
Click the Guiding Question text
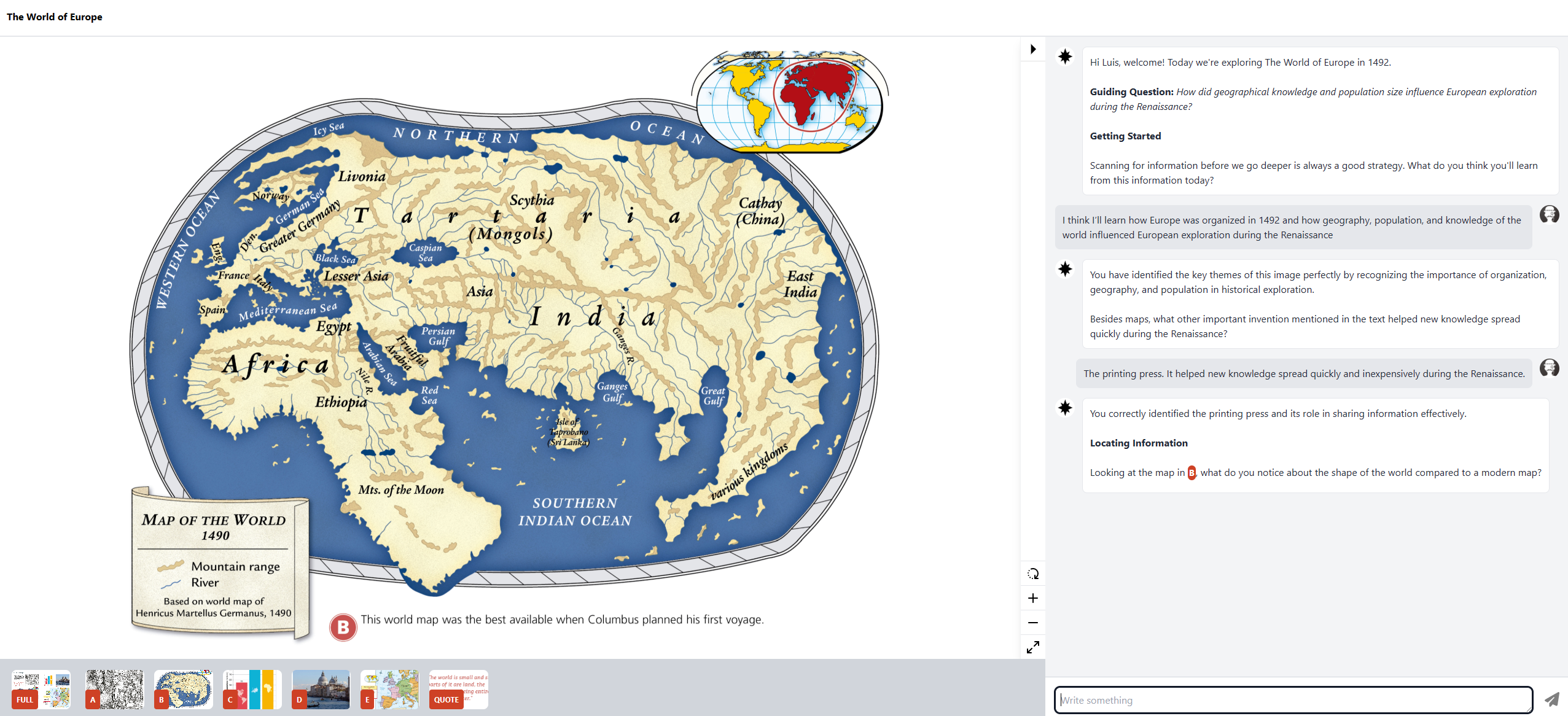pos(1313,99)
